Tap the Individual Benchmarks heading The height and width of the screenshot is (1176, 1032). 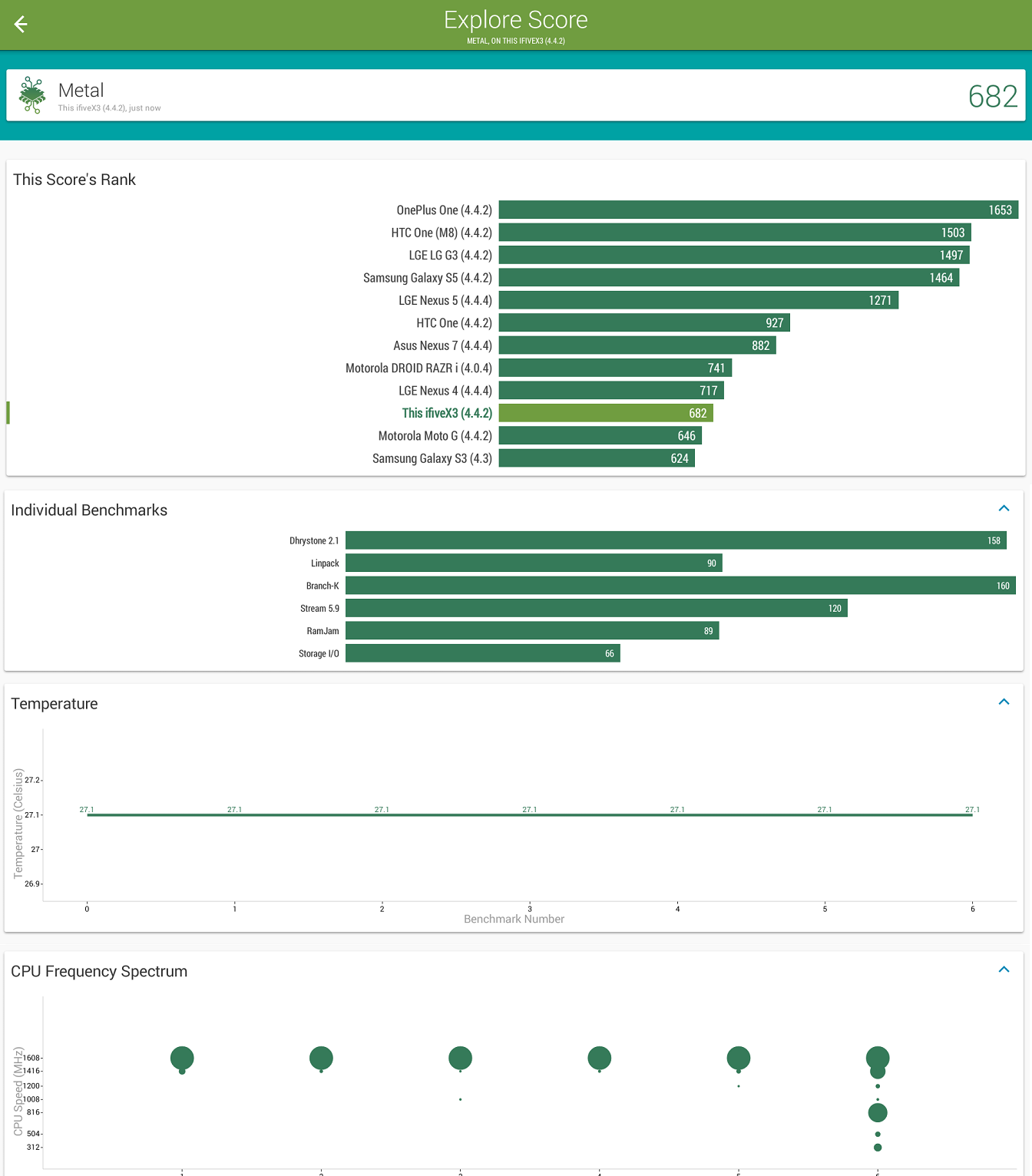click(89, 510)
